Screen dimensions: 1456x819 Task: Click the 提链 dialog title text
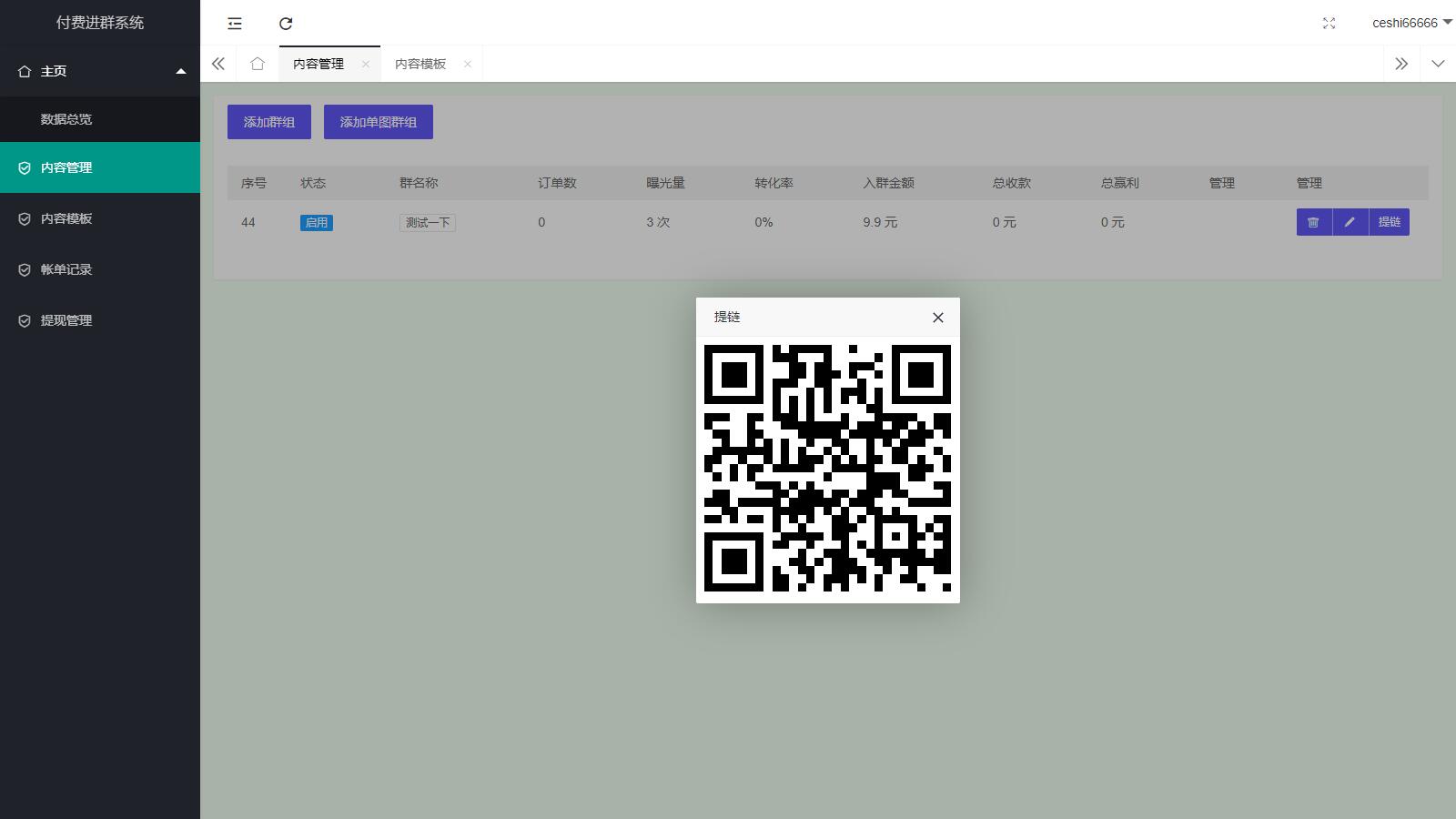(727, 317)
